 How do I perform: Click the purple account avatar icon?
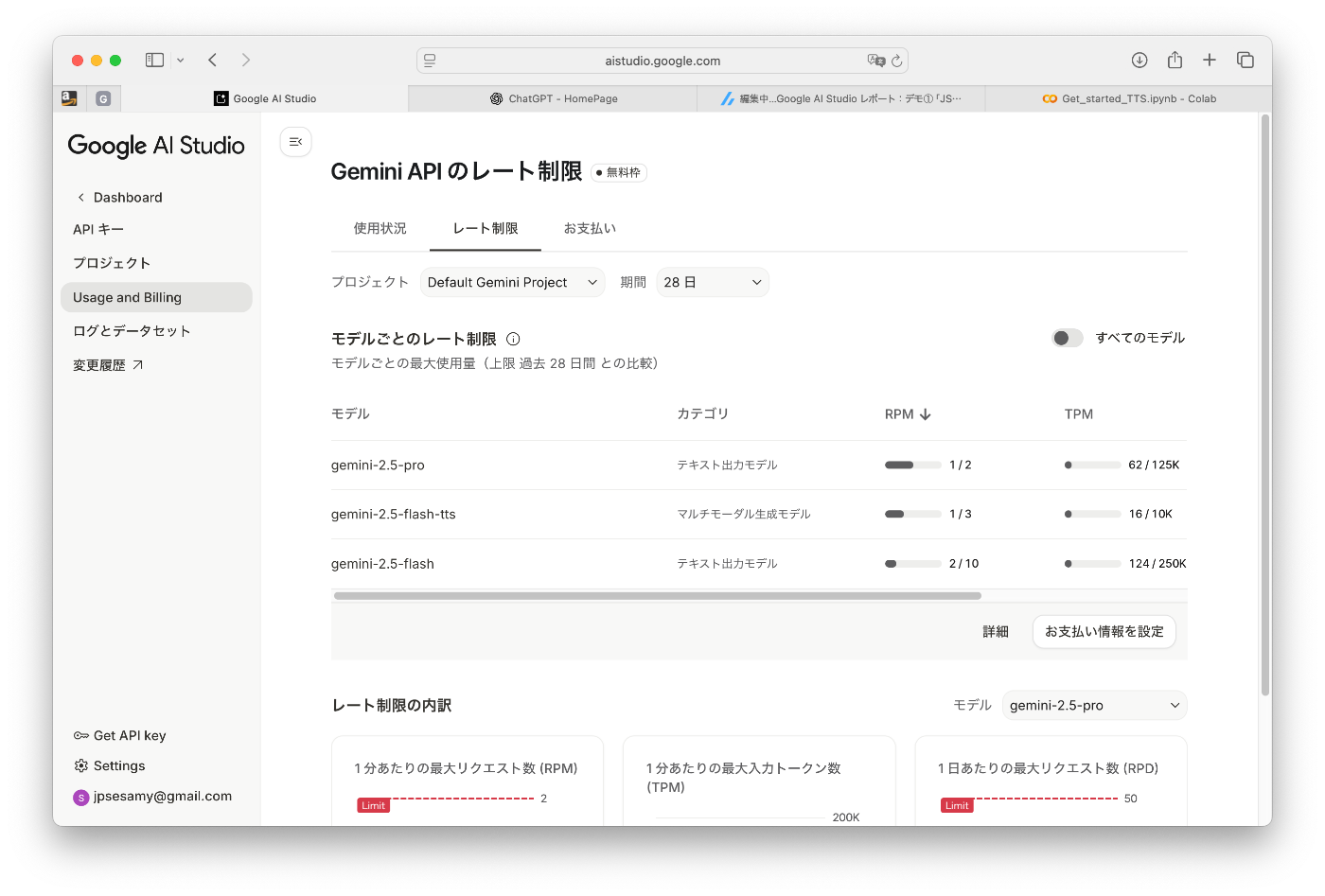[x=81, y=798]
